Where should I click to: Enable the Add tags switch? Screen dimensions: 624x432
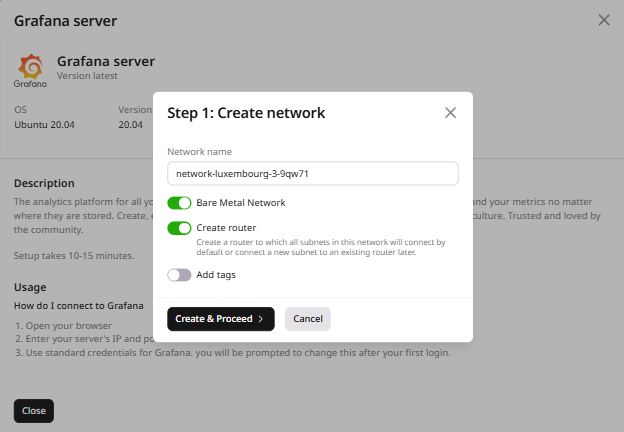pyautogui.click(x=179, y=275)
